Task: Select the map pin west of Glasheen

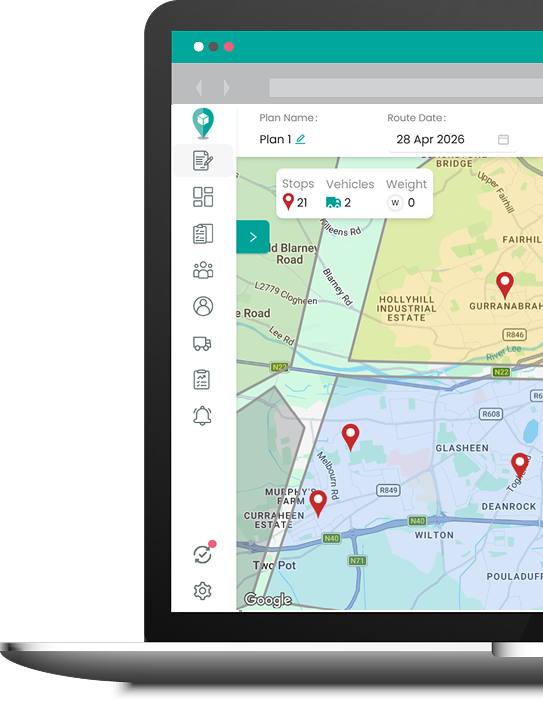Action: tap(350, 437)
